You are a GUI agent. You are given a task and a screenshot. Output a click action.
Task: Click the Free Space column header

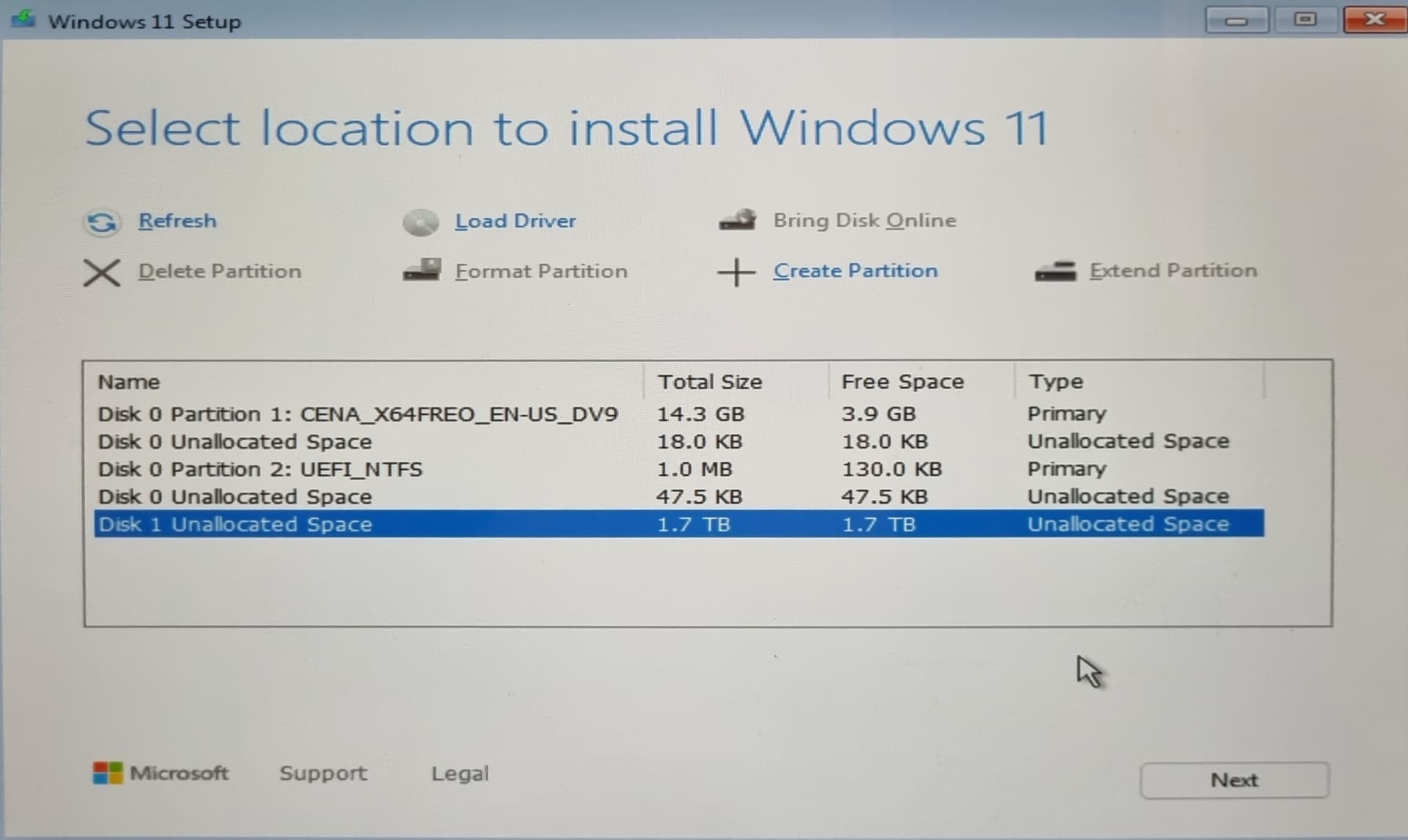[922, 382]
